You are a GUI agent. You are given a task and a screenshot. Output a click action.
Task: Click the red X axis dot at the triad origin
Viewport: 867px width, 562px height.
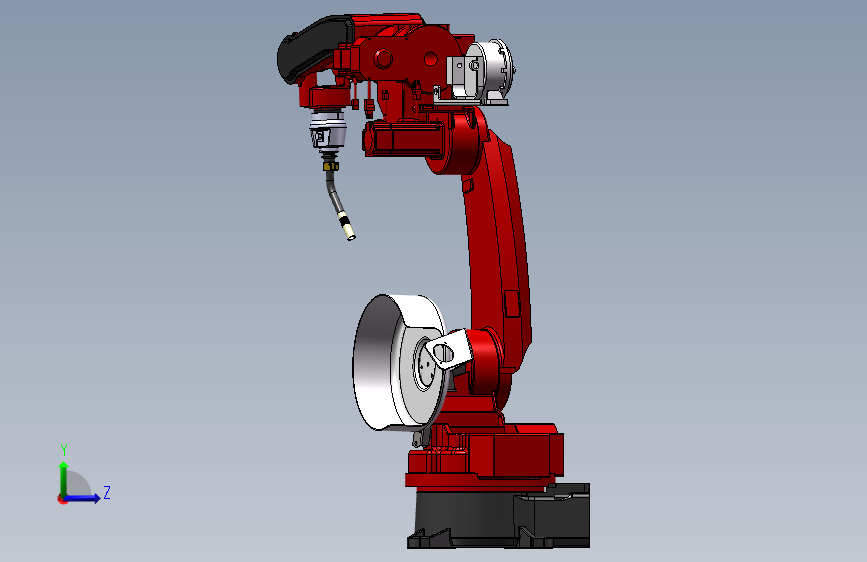tap(62, 499)
